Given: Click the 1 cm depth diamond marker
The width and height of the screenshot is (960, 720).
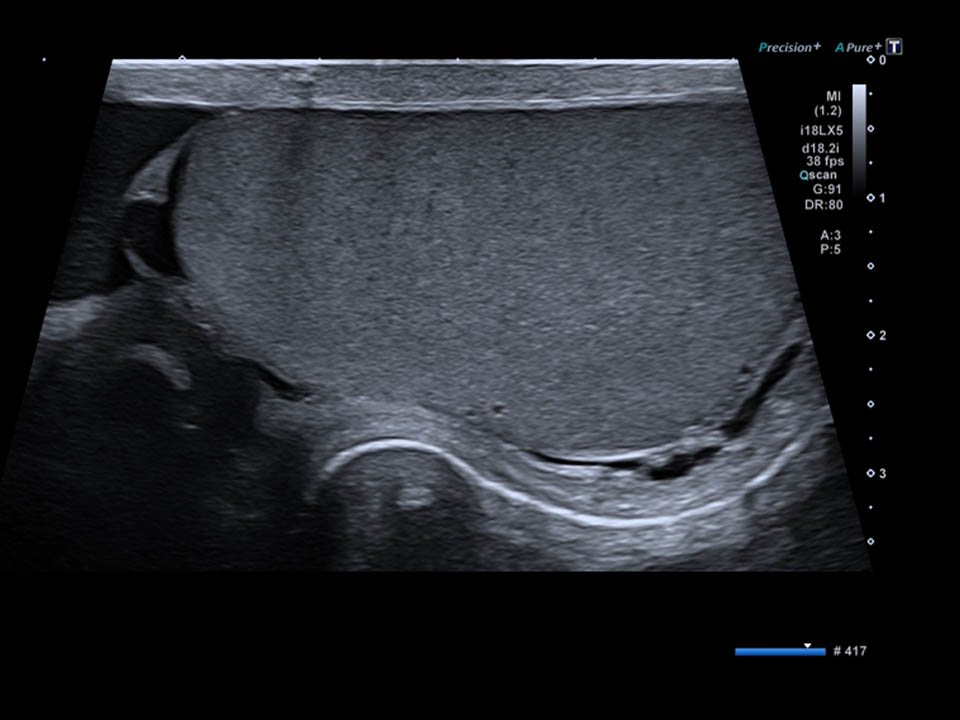Looking at the screenshot, I should [x=870, y=198].
